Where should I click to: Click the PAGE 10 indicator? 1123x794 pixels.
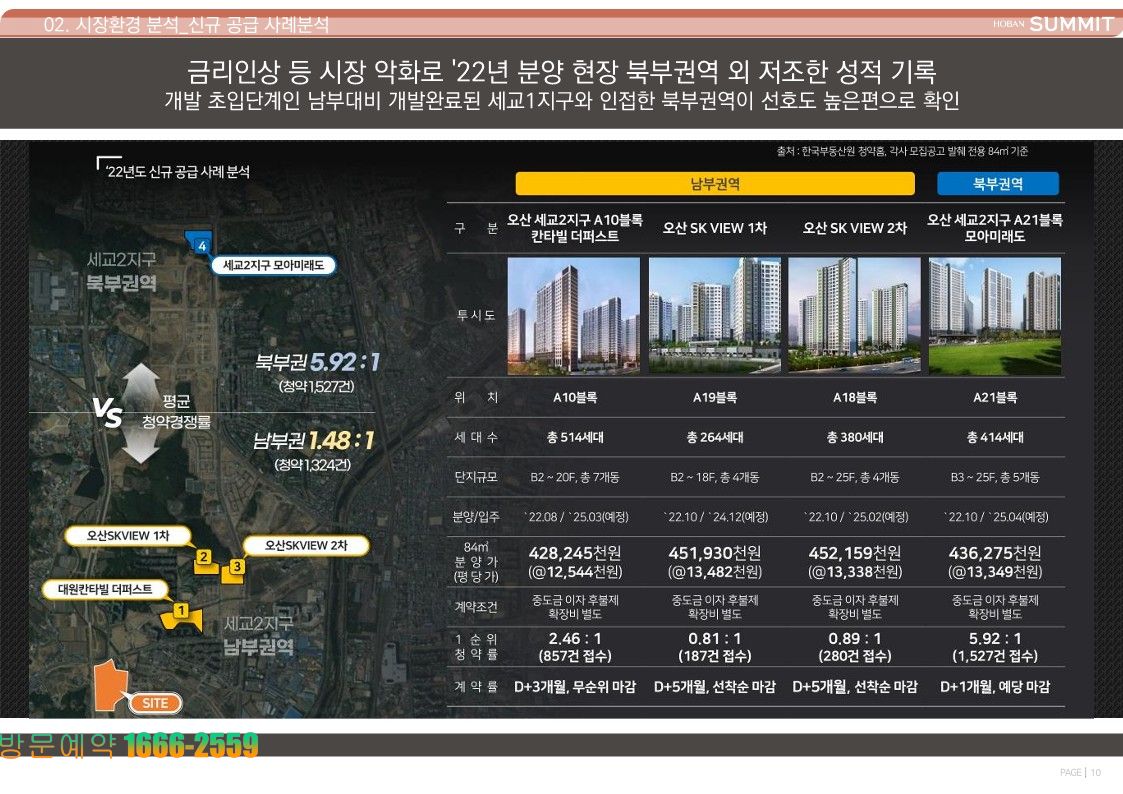pos(1080,773)
